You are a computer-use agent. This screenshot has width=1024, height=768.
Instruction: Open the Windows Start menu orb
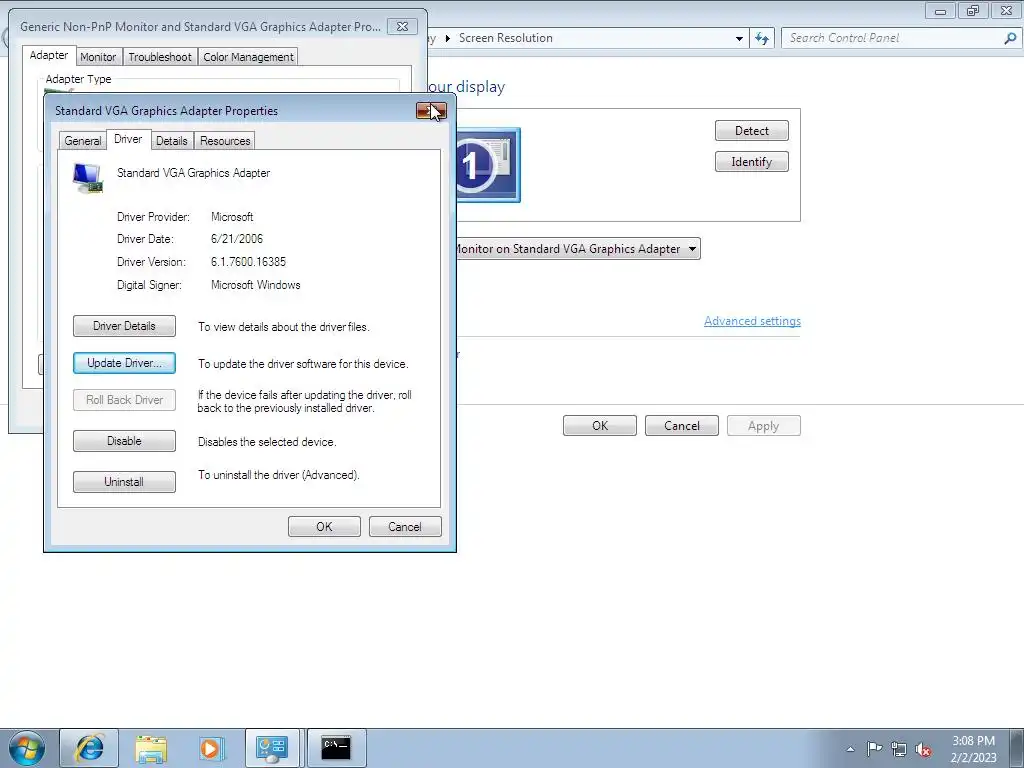[27, 748]
